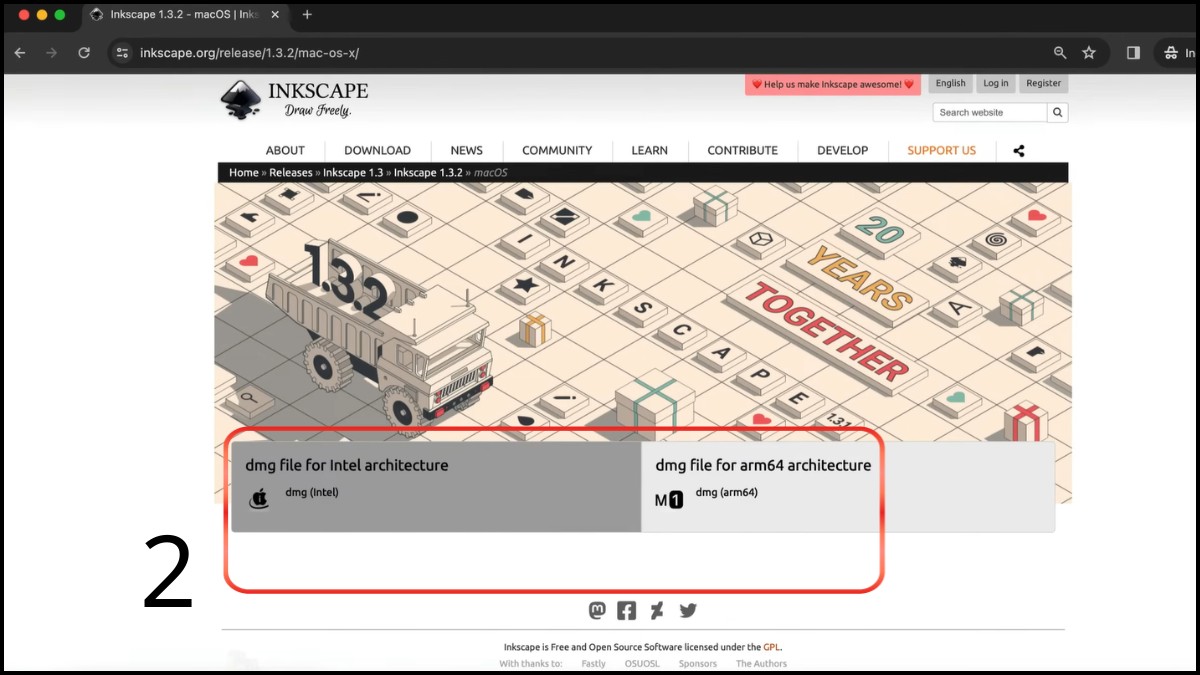
Task: Open the DeviantArt social icon
Action: pos(657,610)
